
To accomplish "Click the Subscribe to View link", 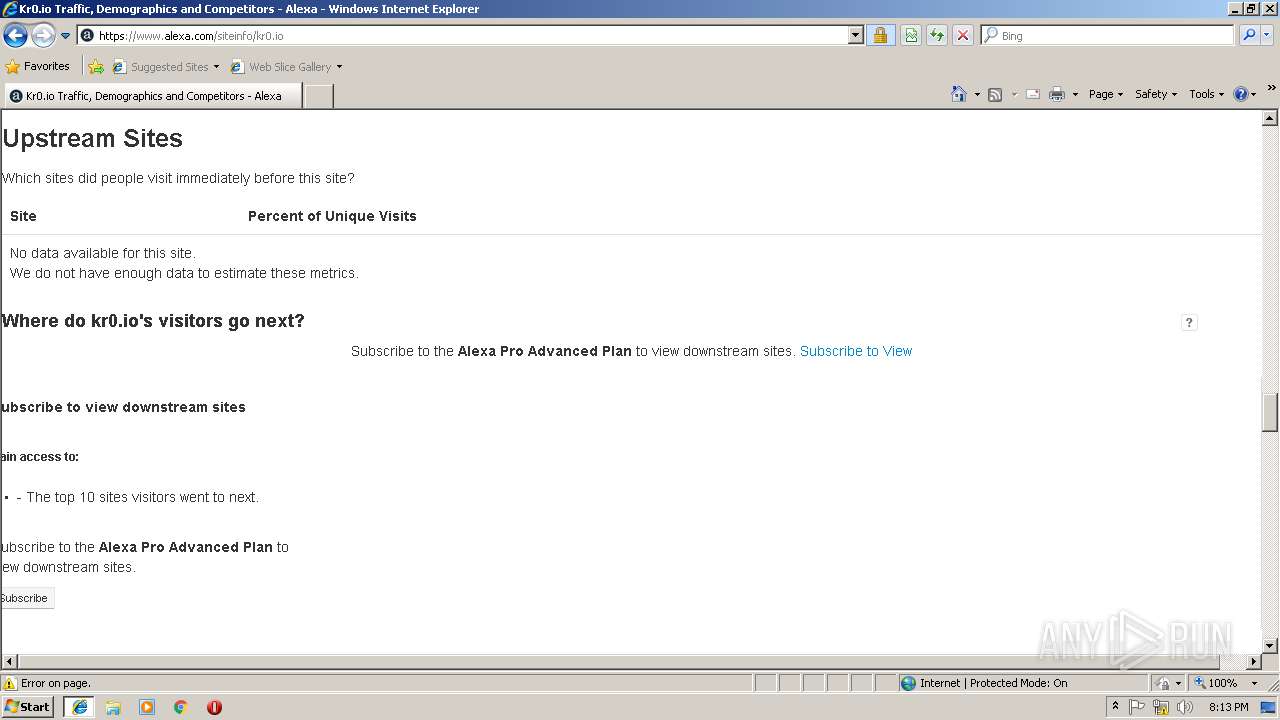I will click(856, 351).
